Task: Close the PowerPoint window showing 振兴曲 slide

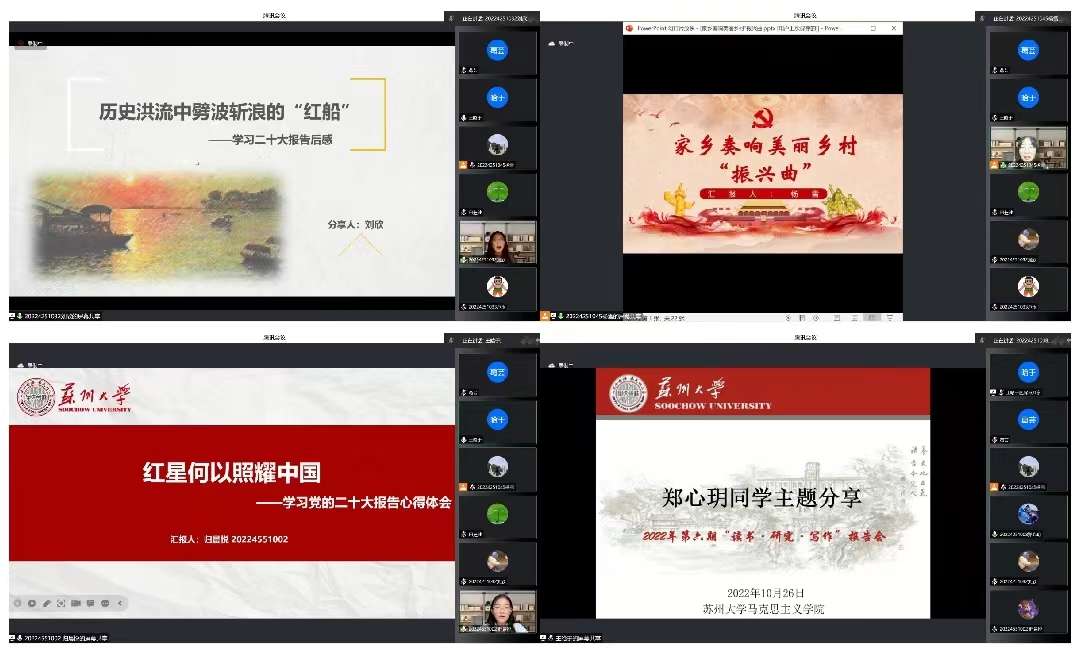Action: pyautogui.click(x=893, y=29)
